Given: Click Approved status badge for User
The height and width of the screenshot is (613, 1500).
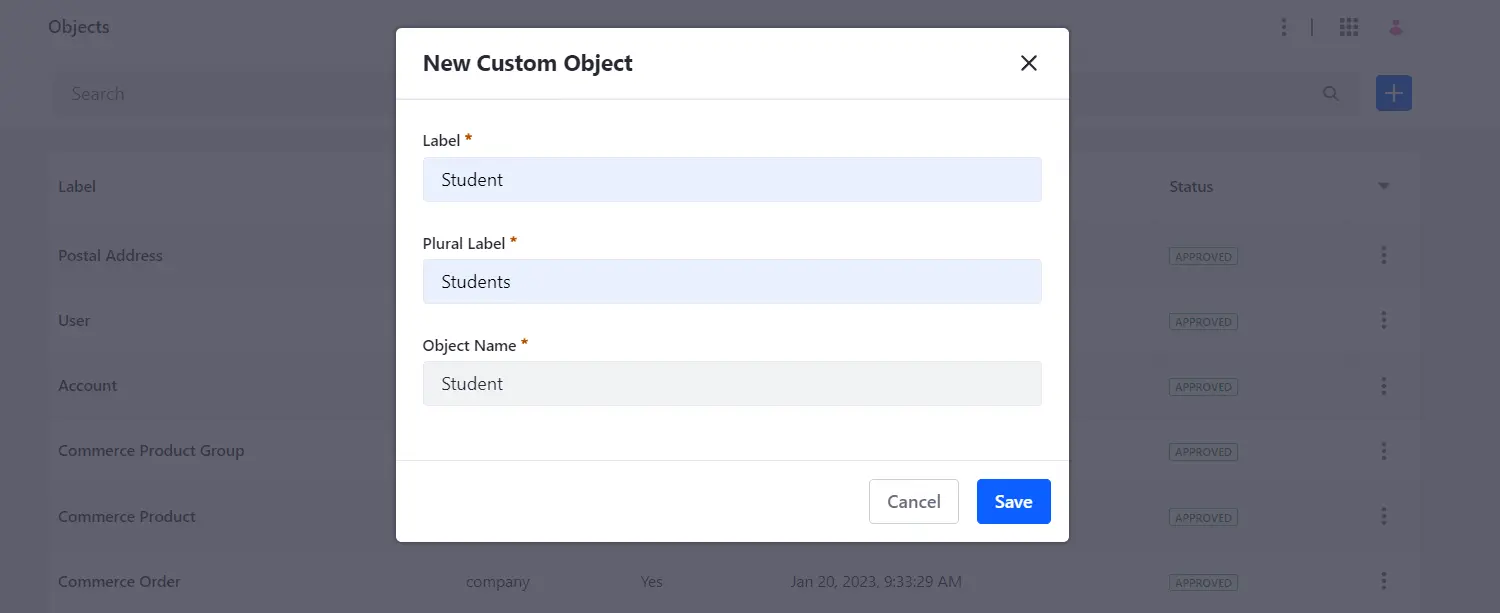Looking at the screenshot, I should tap(1203, 321).
